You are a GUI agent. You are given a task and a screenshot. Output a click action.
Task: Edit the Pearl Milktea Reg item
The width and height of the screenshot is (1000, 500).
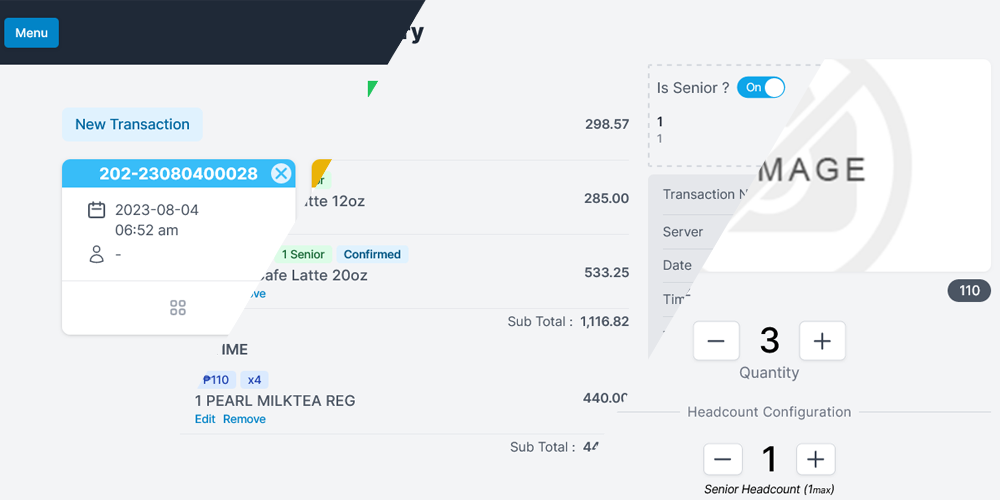[205, 419]
